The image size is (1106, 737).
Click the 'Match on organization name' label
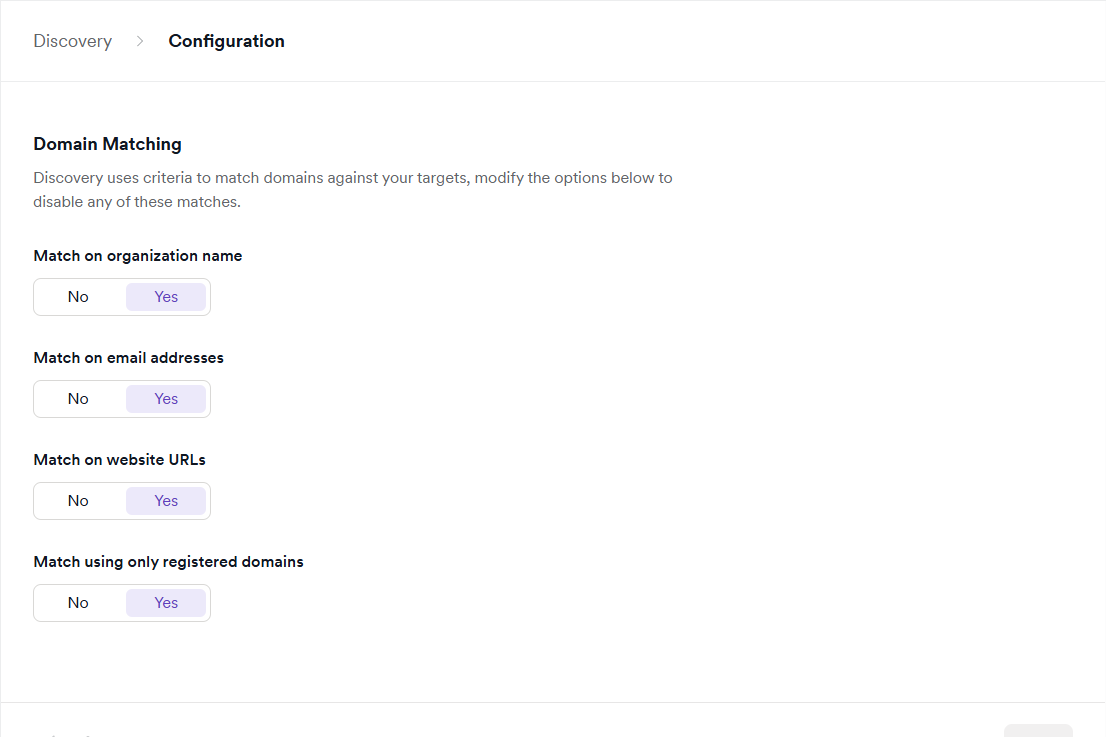tap(137, 256)
